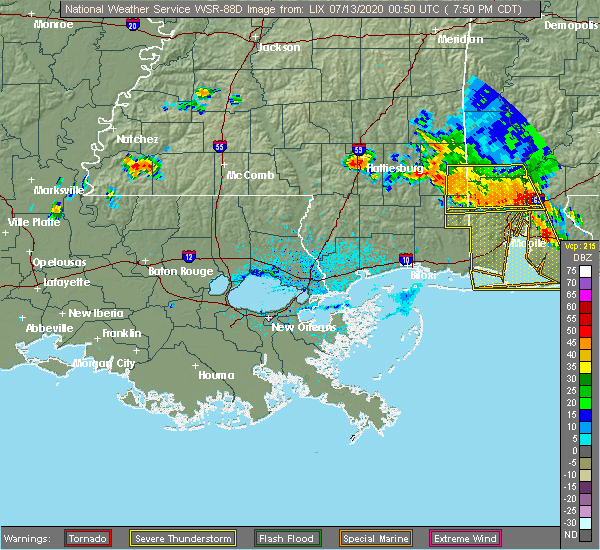Click the 10 DBZ light blue swatch

(585, 427)
